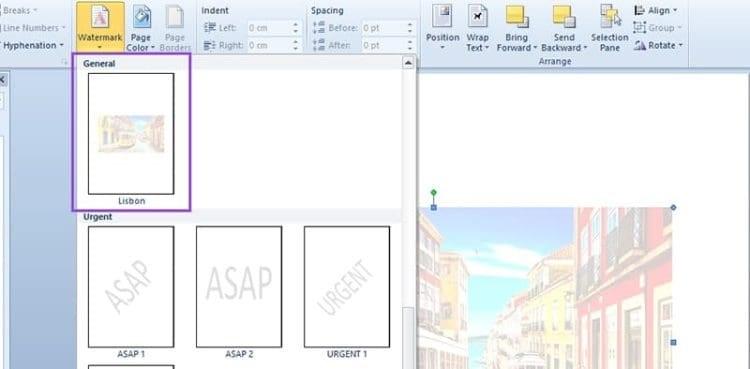Viewport: 750px width, 369px height.
Task: Click the Page Color icon
Action: 141,17
